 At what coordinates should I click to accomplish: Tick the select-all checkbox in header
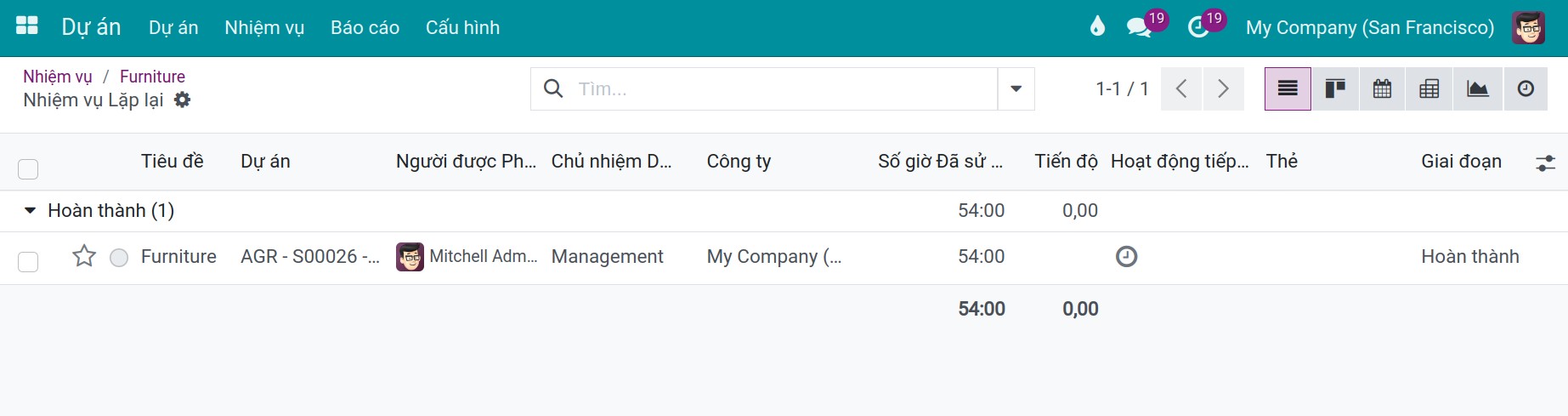[28, 168]
